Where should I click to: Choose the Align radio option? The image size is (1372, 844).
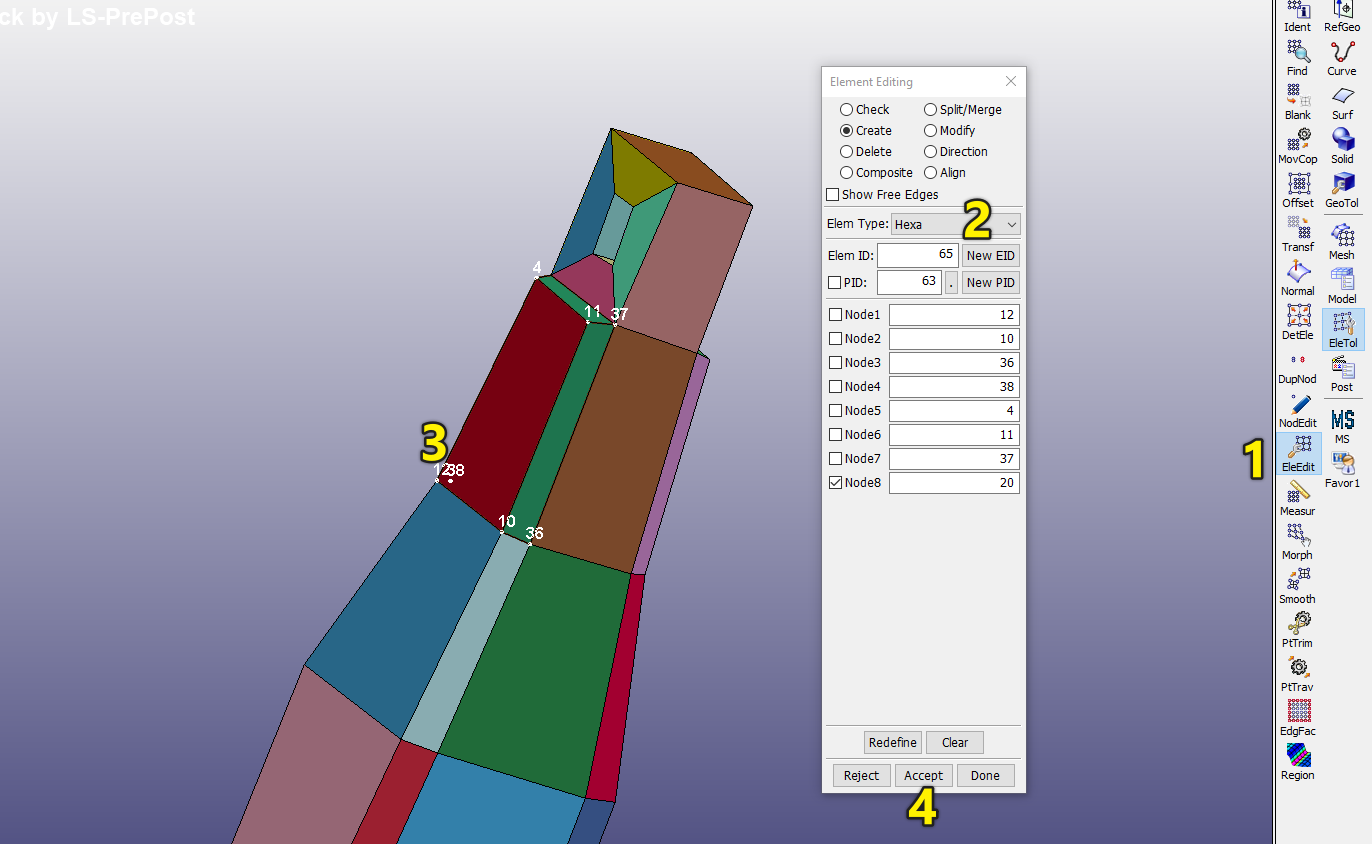point(930,173)
